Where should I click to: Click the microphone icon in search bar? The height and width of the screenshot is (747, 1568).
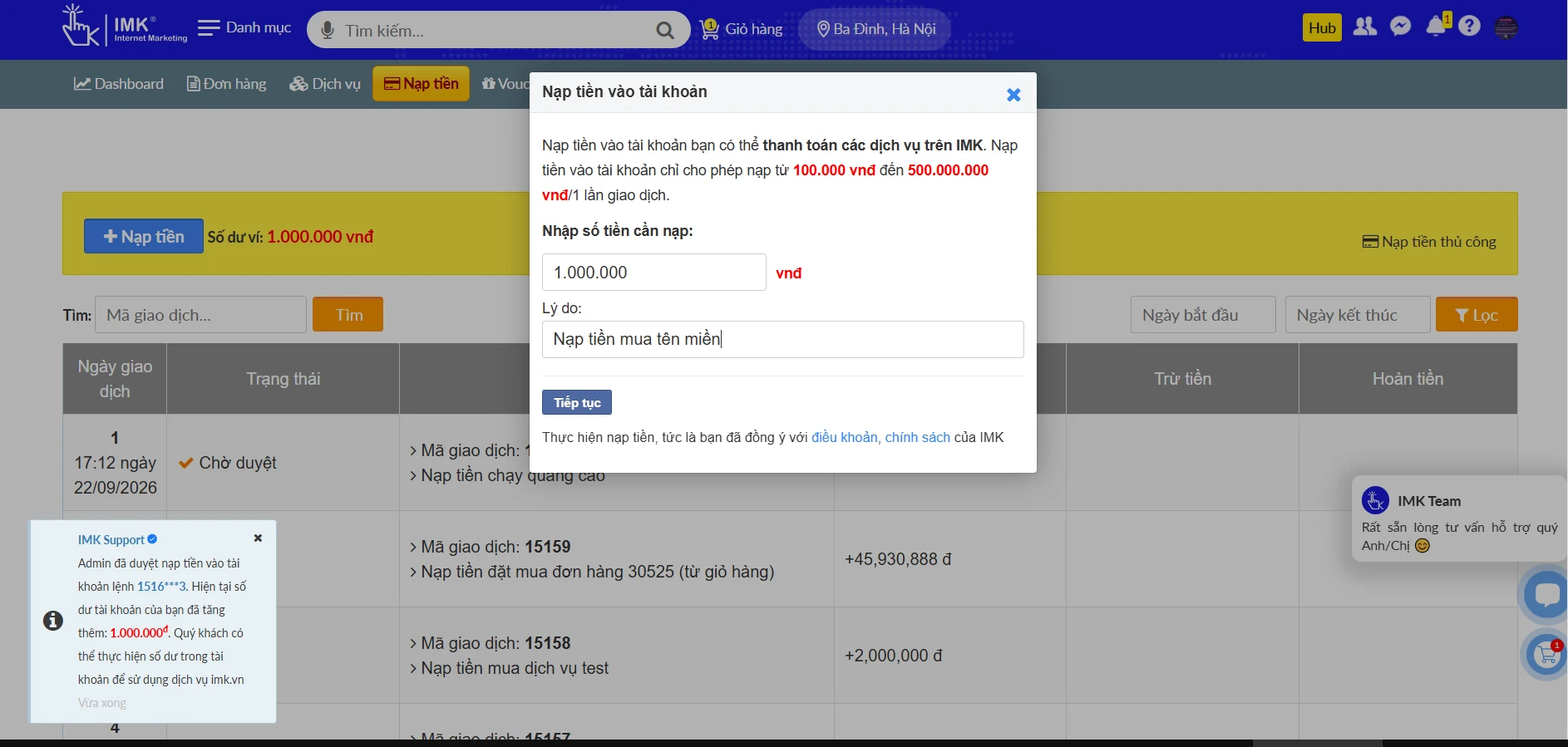pos(328,31)
